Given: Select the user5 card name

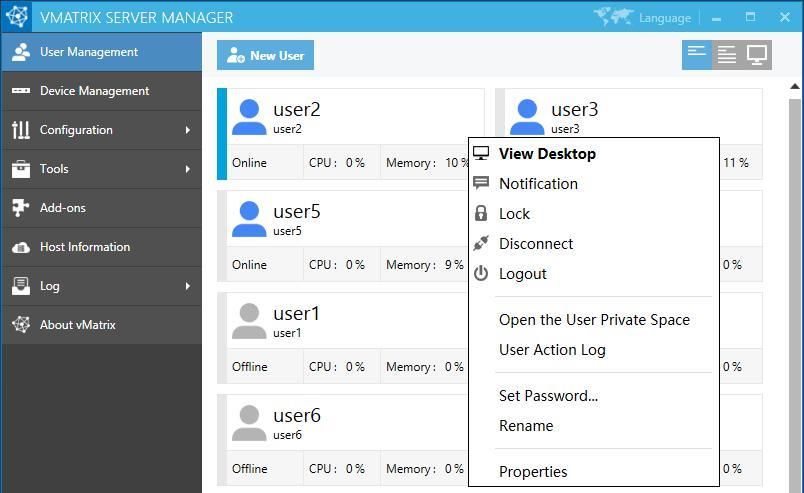Looking at the screenshot, I should coord(296,211).
